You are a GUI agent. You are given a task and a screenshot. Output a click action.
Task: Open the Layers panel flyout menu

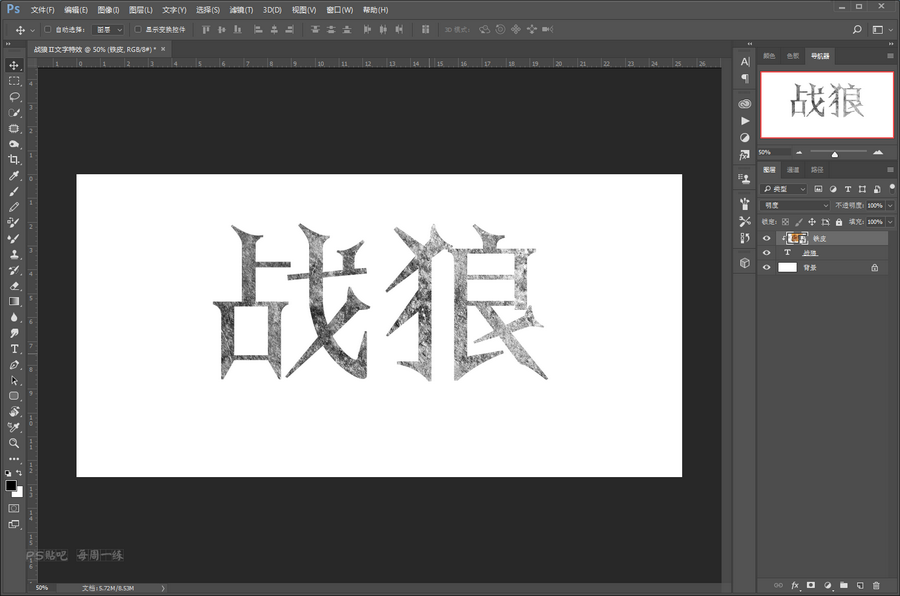(x=891, y=170)
